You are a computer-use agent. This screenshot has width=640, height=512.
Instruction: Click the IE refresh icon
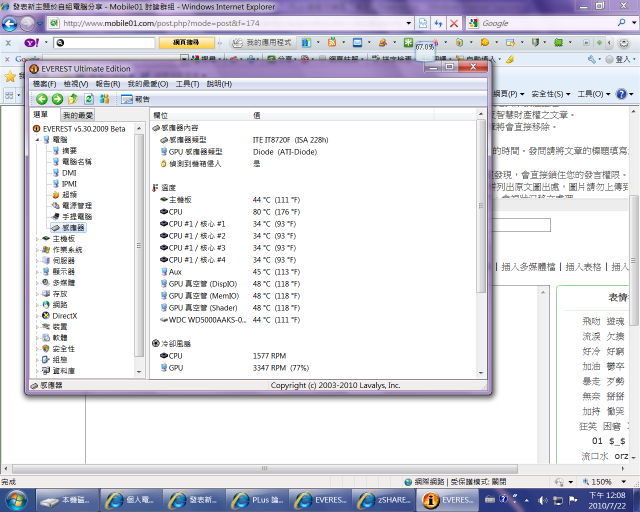[438, 23]
